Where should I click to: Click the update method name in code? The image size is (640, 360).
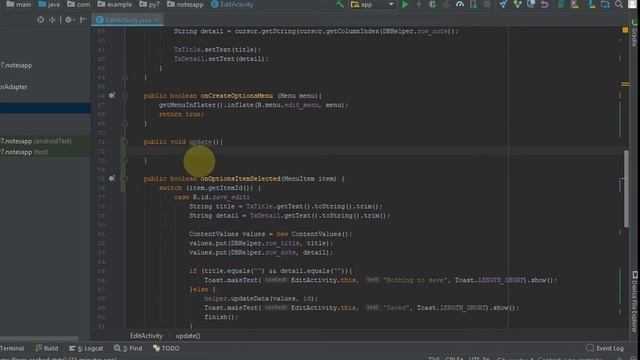200,142
